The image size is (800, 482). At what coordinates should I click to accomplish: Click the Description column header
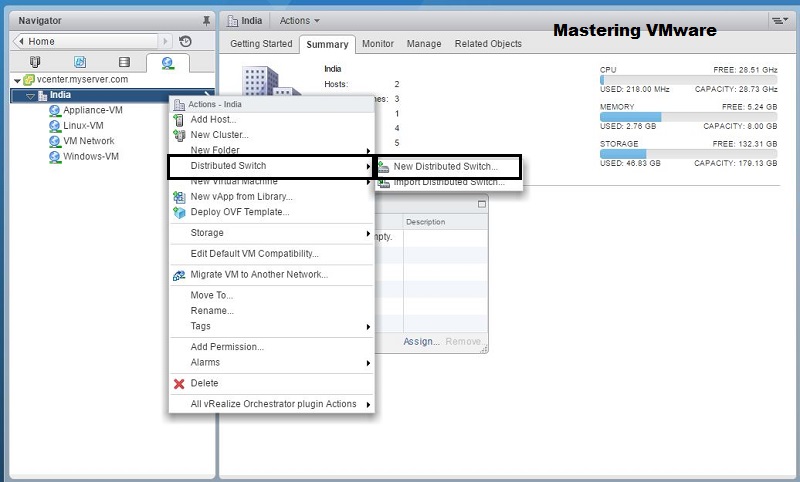tap(445, 222)
